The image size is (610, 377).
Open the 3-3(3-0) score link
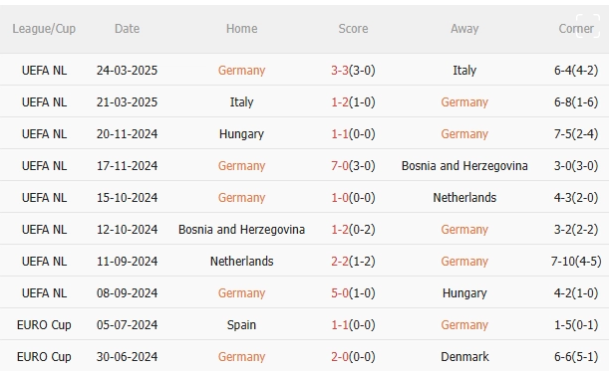pyautogui.click(x=353, y=70)
